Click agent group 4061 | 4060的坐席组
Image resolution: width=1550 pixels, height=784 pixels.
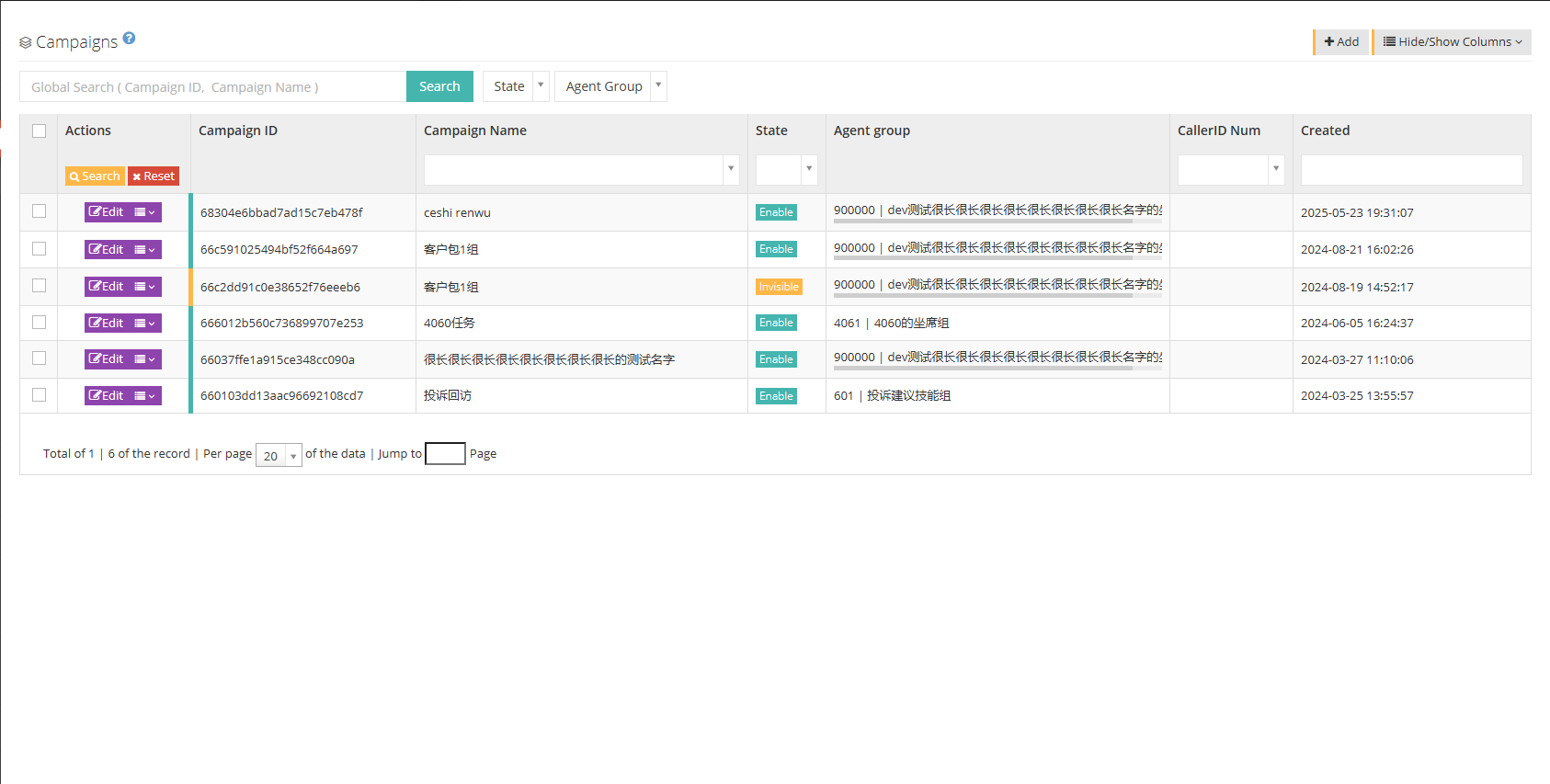(x=892, y=323)
